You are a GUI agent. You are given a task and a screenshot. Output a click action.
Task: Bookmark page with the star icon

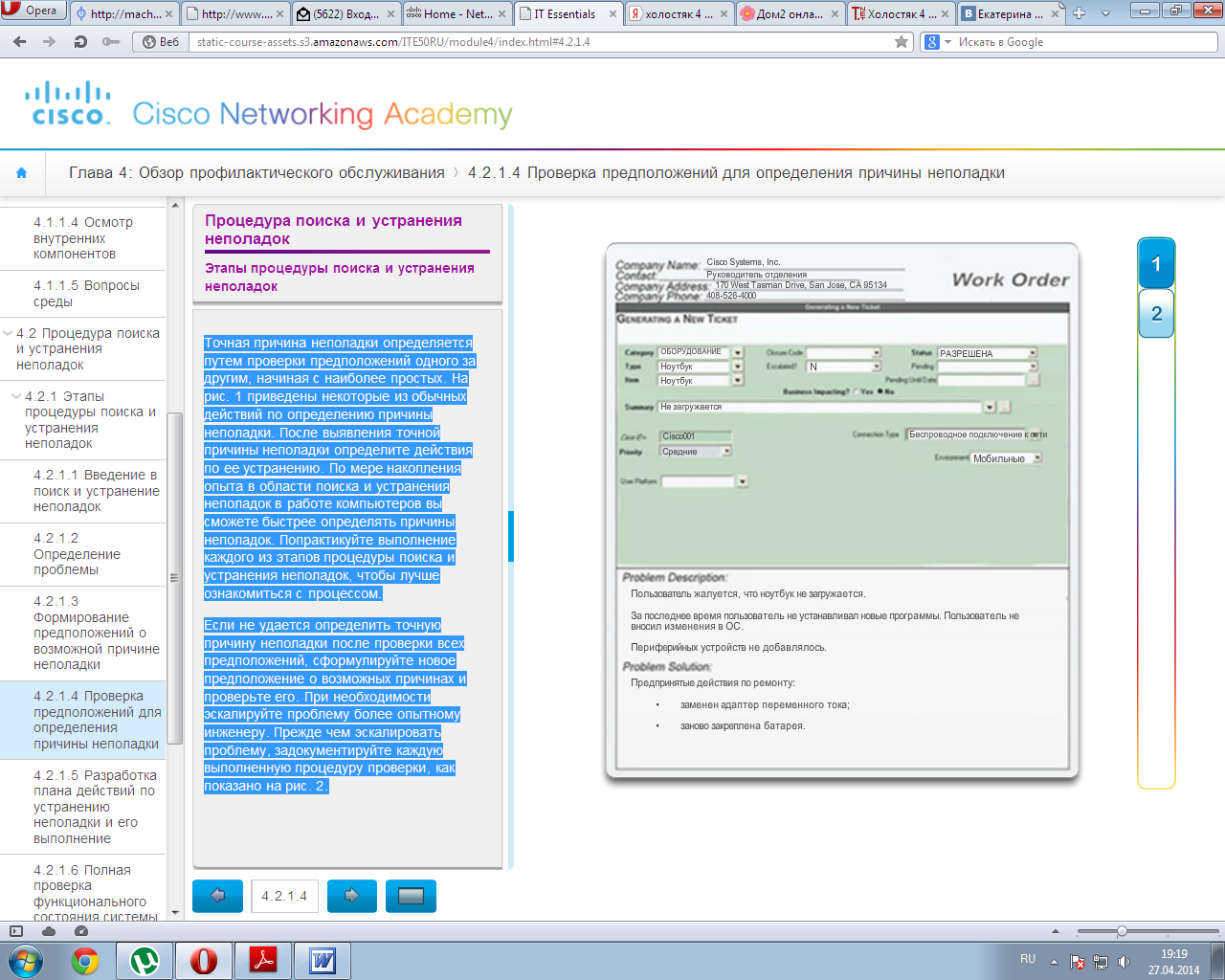pos(902,42)
